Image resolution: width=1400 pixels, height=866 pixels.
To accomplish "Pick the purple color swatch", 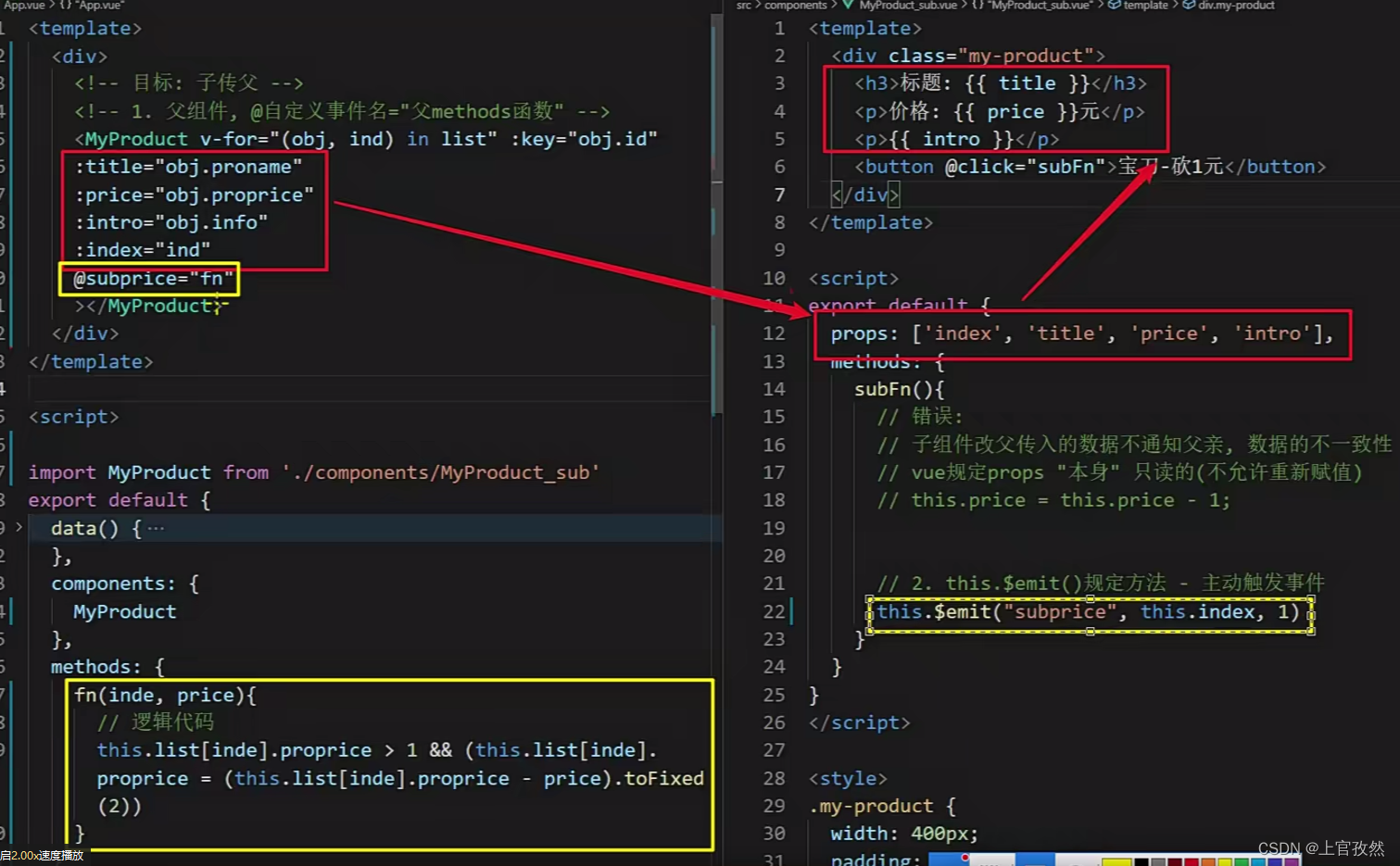I will (1292, 861).
